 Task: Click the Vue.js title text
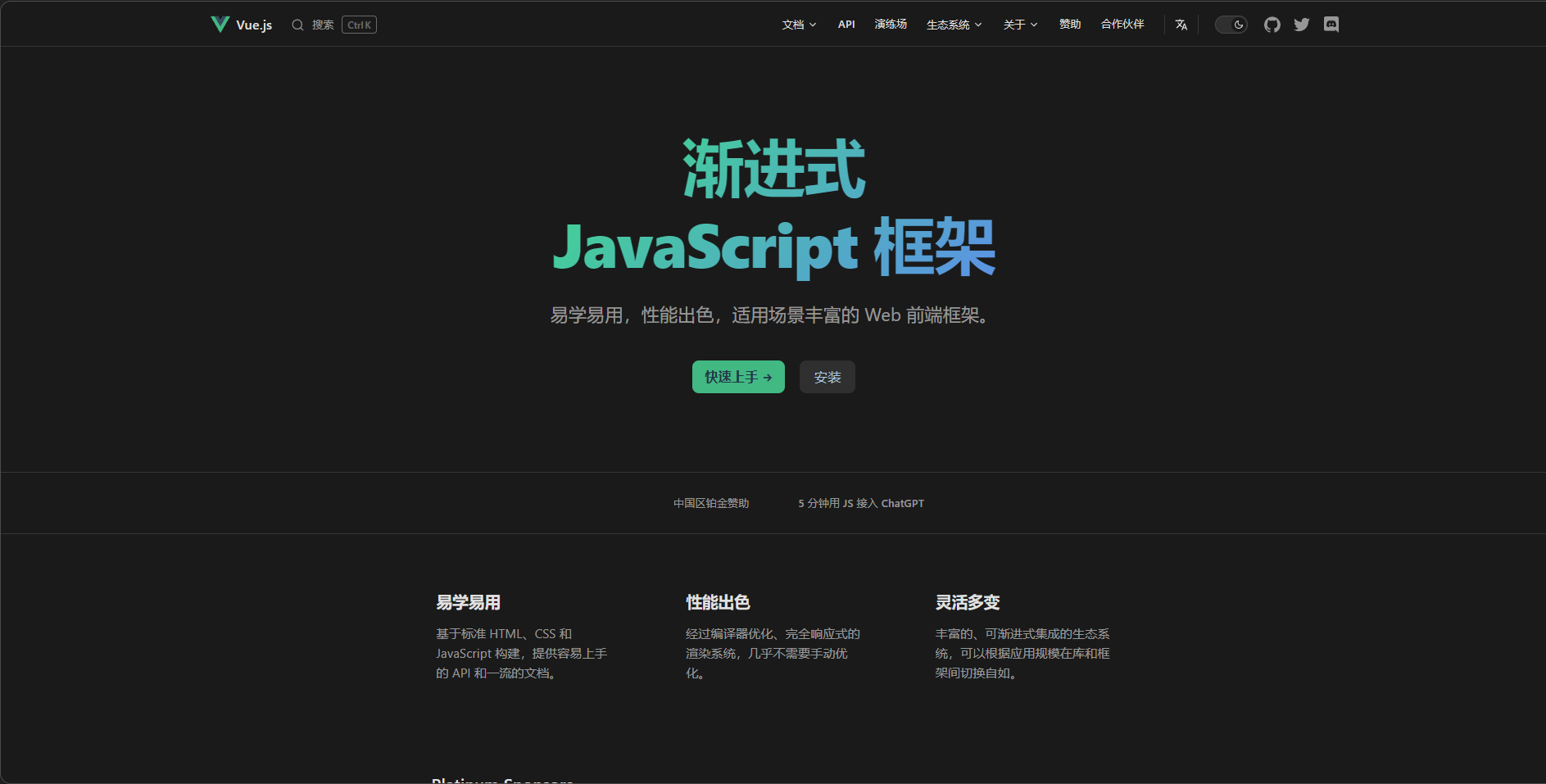tap(254, 25)
